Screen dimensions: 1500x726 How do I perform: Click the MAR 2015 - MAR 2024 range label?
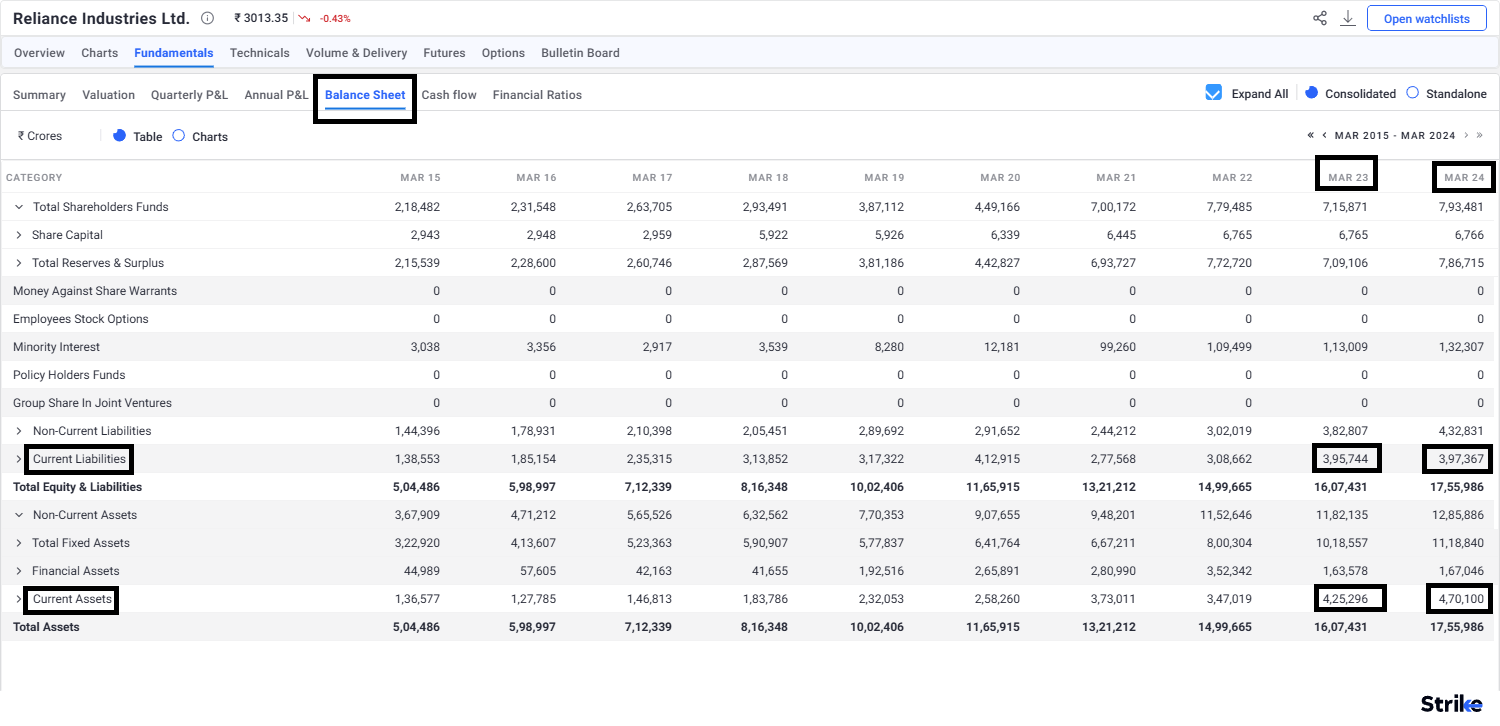point(1394,135)
